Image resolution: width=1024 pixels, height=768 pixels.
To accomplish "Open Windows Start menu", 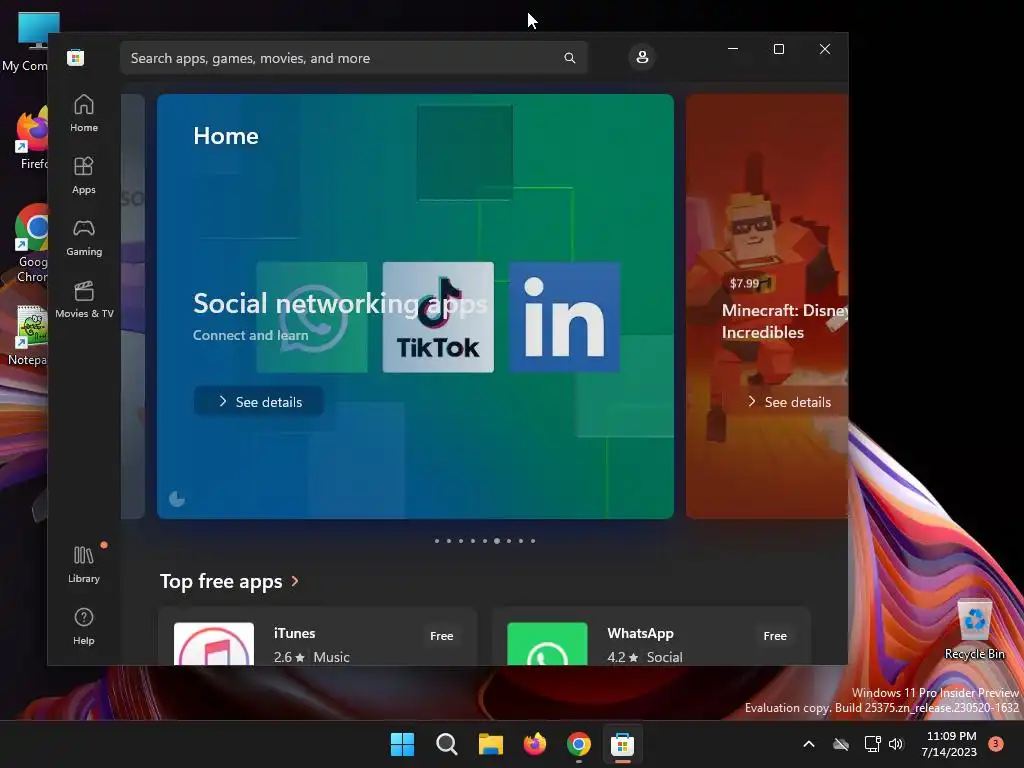I will (402, 744).
